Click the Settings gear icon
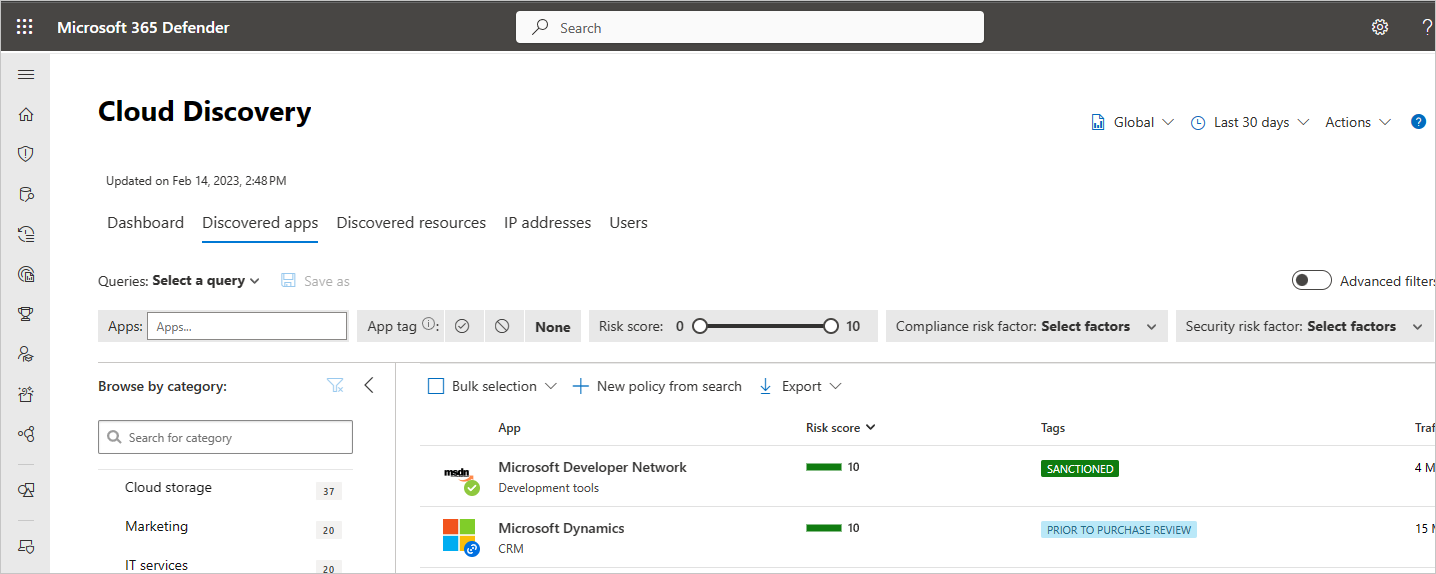This screenshot has width=1436, height=574. [x=1380, y=27]
